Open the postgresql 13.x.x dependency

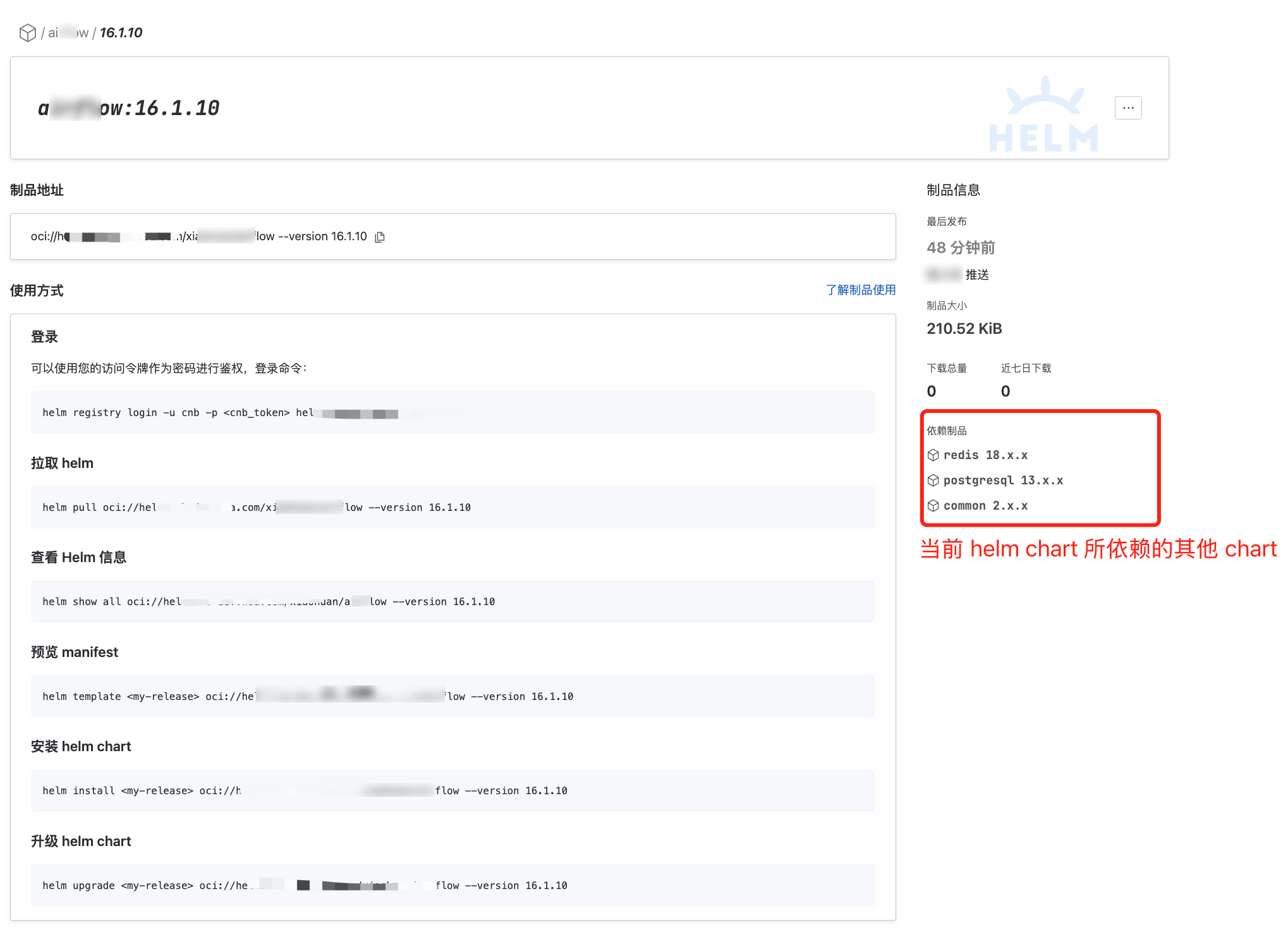pyautogui.click(x=1003, y=481)
